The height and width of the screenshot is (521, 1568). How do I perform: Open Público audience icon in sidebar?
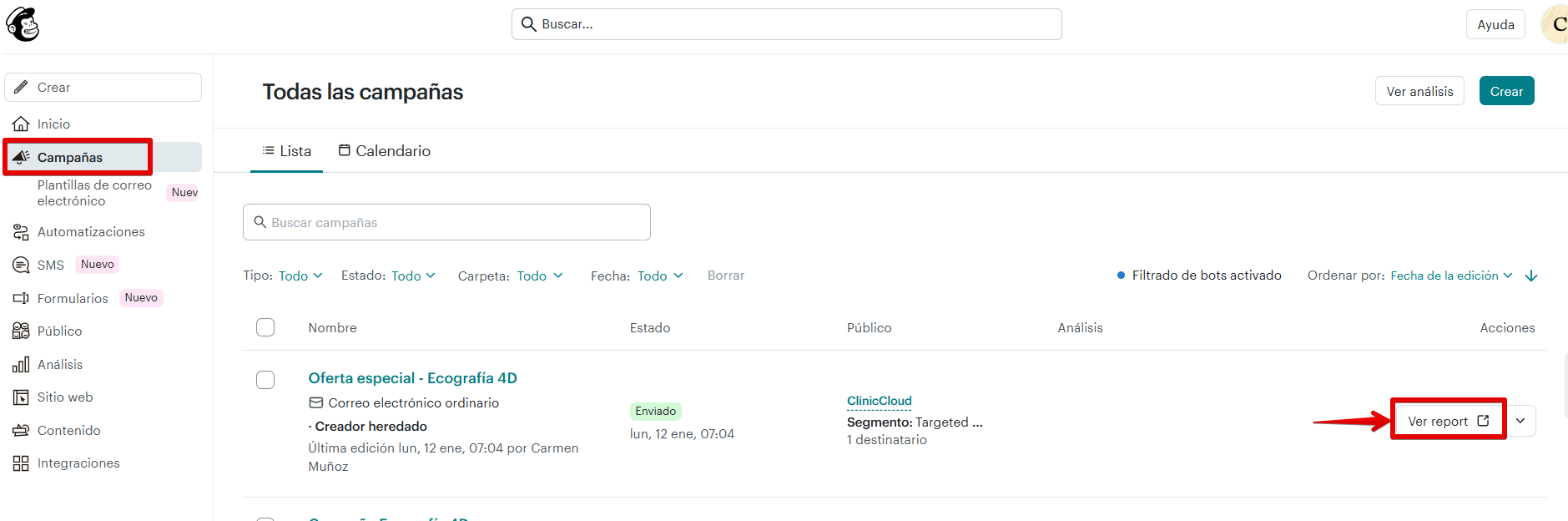pos(21,331)
